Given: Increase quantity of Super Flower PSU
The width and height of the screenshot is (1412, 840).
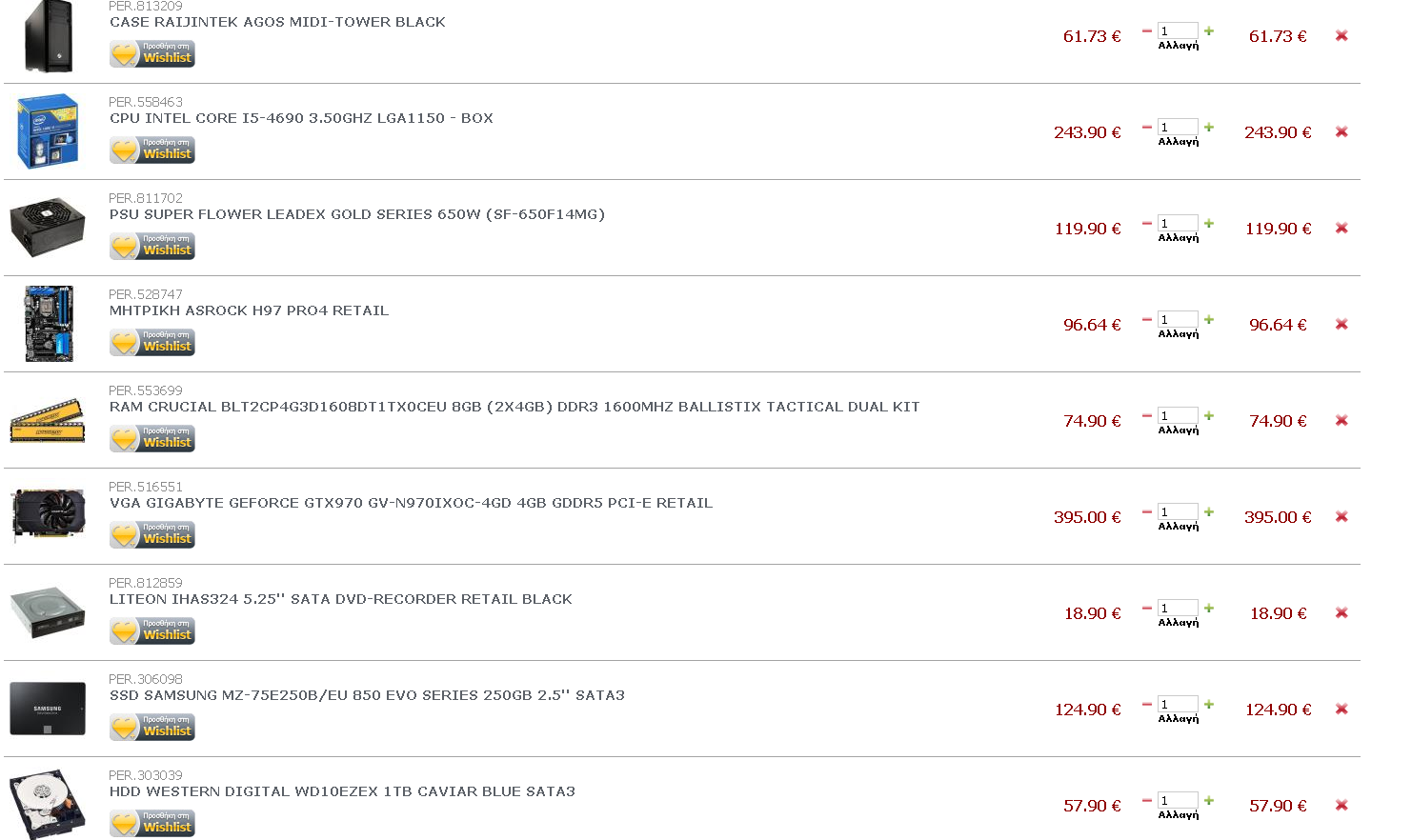Looking at the screenshot, I should [1209, 224].
